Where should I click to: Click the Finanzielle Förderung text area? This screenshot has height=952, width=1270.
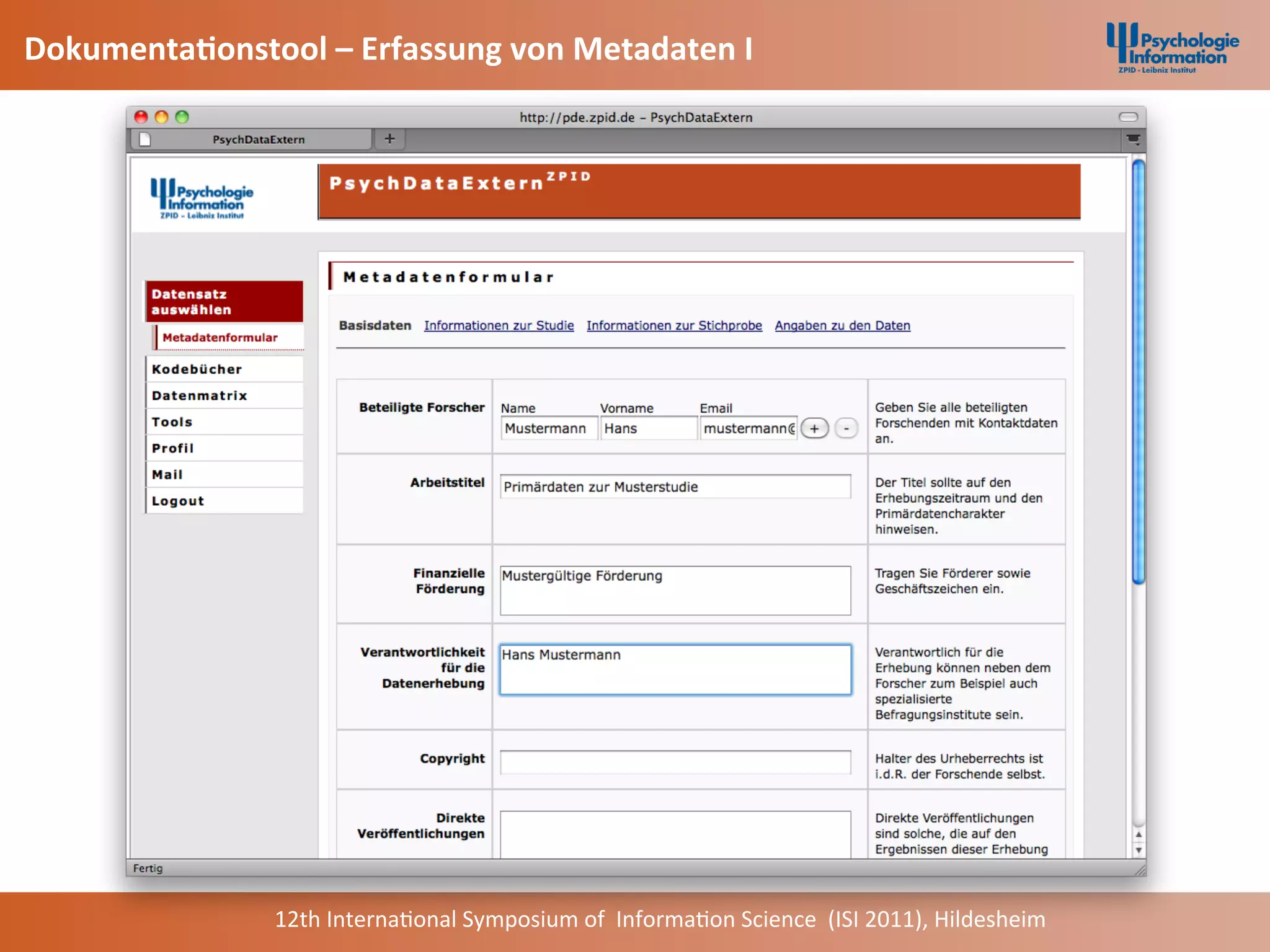675,591
